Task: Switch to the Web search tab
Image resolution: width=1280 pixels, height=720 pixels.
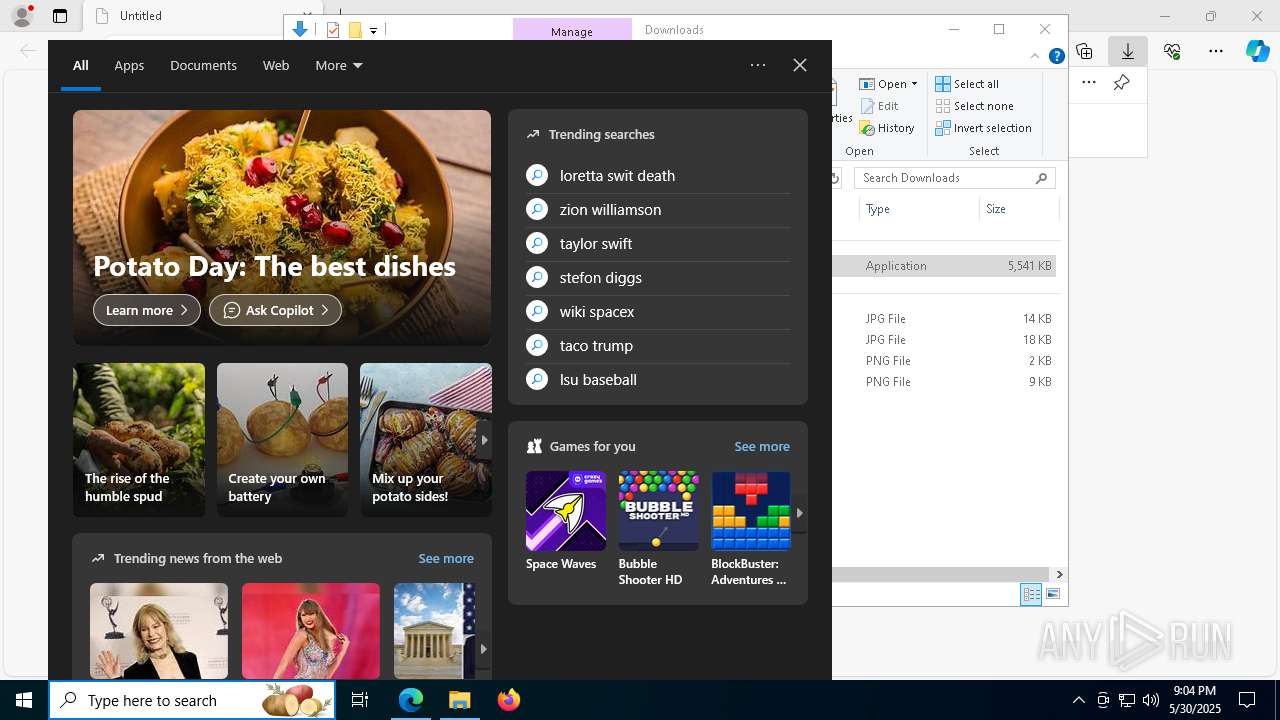Action: pos(276,65)
